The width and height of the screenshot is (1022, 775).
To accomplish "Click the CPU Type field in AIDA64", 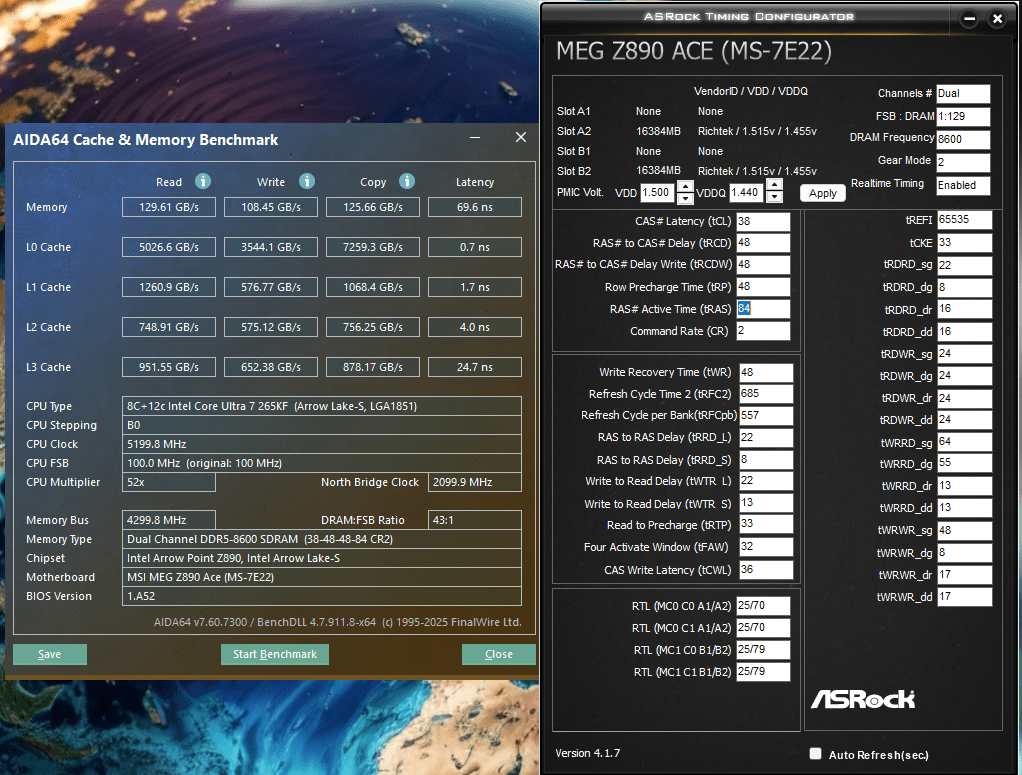I will pos(321,406).
